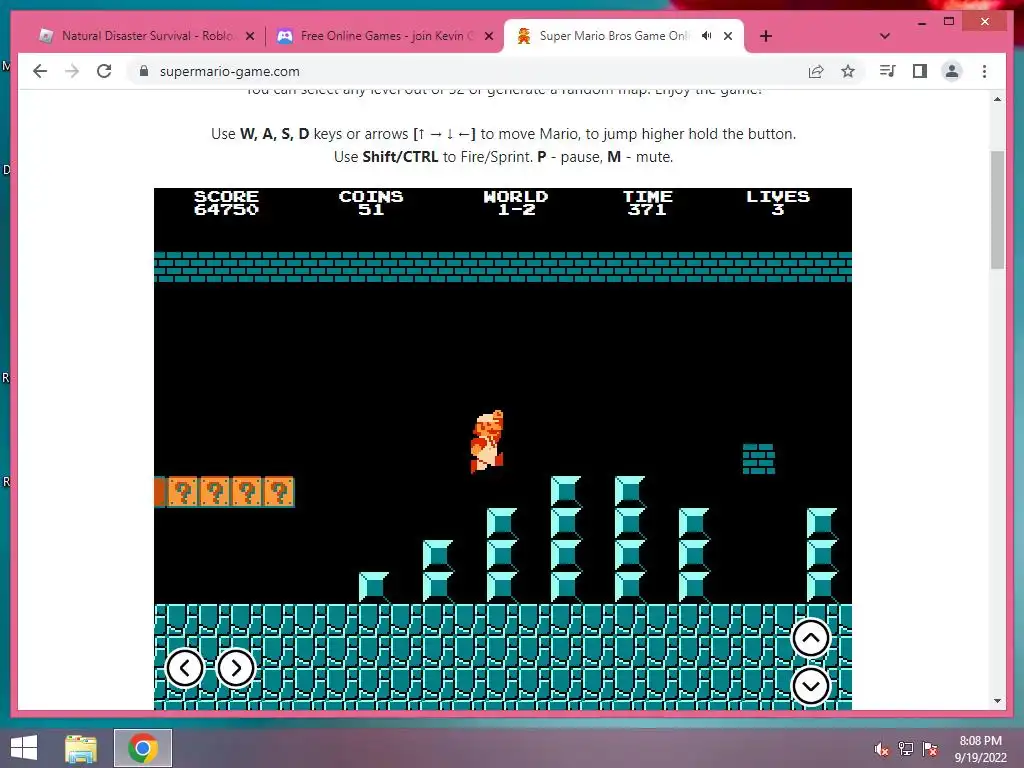Image resolution: width=1024 pixels, height=768 pixels.
Task: Close the Natural Disaster Survival tab
Action: point(249,36)
